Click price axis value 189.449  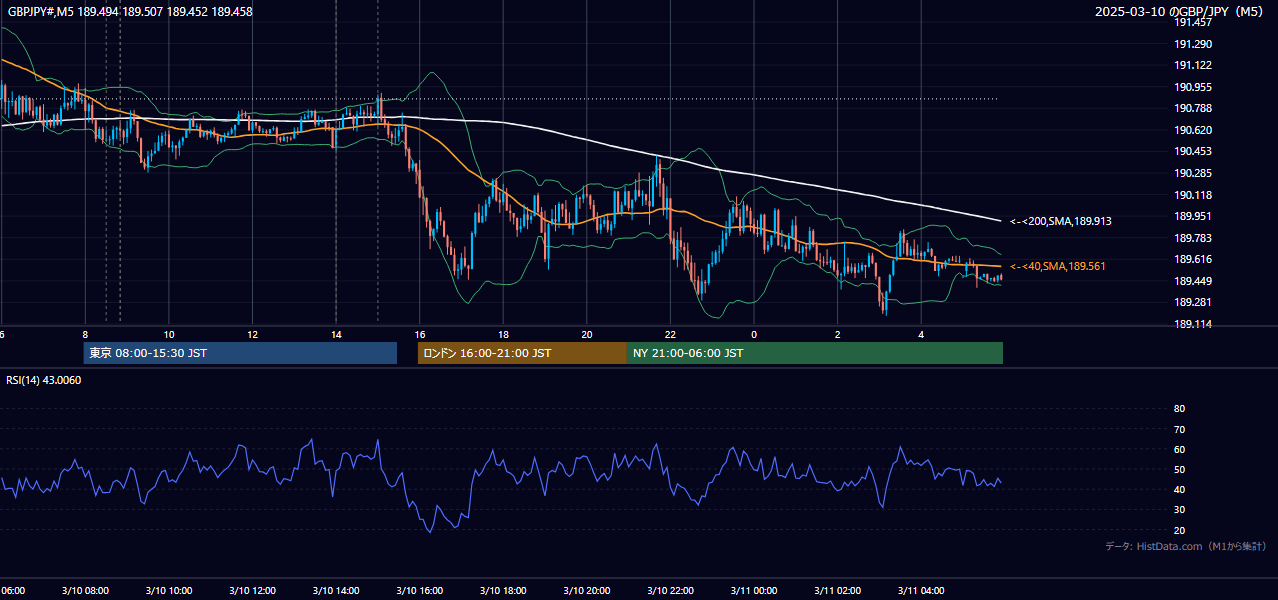[x=1193, y=281]
